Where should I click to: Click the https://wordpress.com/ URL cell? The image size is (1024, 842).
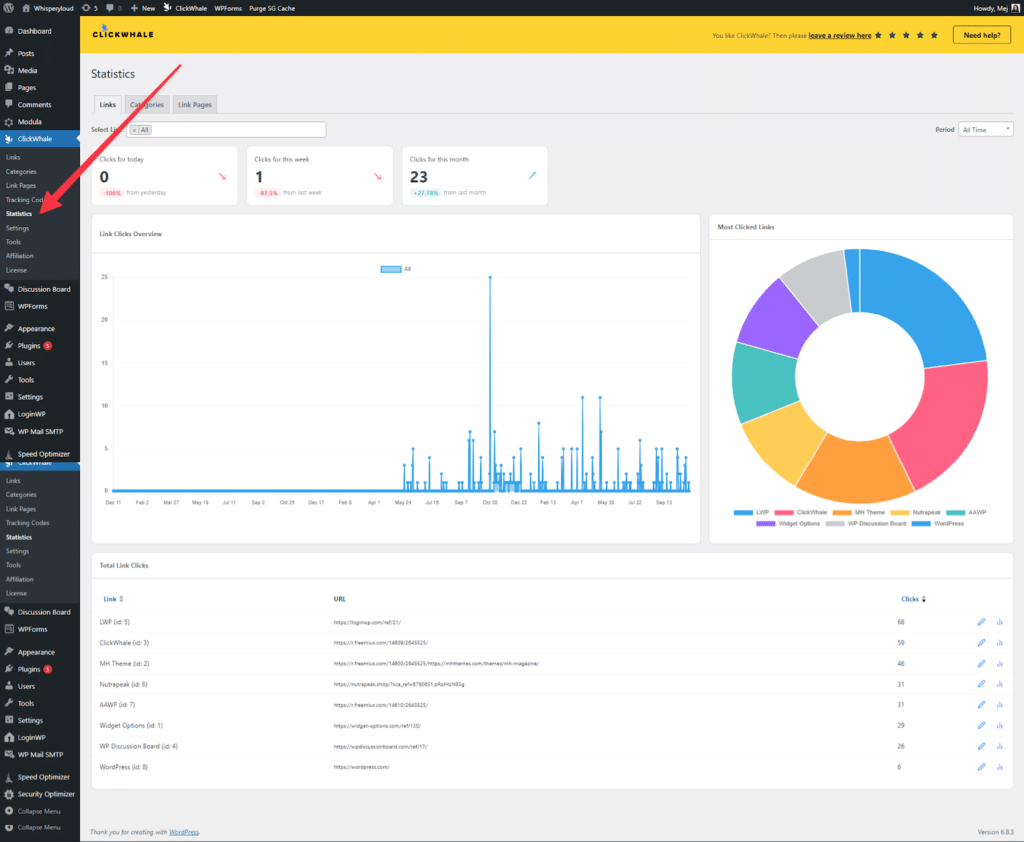tap(361, 767)
